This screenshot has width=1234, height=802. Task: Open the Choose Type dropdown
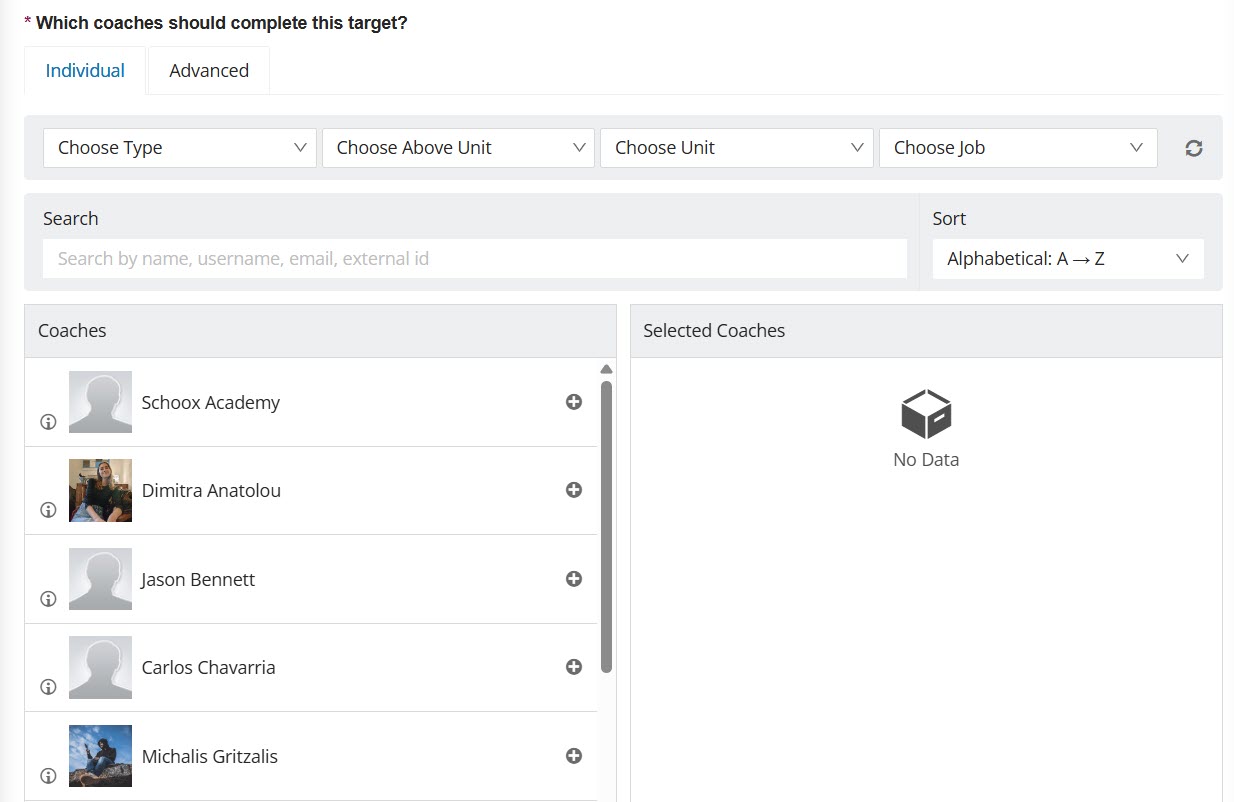(x=180, y=148)
